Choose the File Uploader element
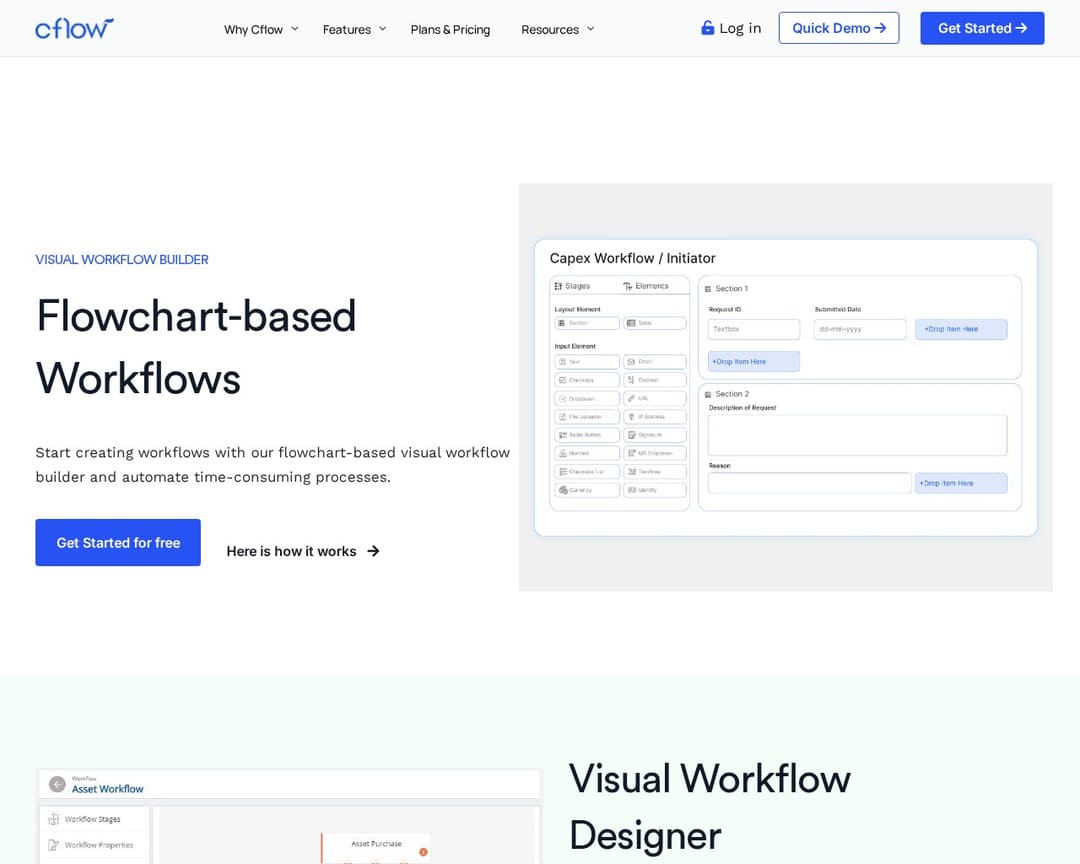The image size is (1080, 864). click(x=587, y=417)
